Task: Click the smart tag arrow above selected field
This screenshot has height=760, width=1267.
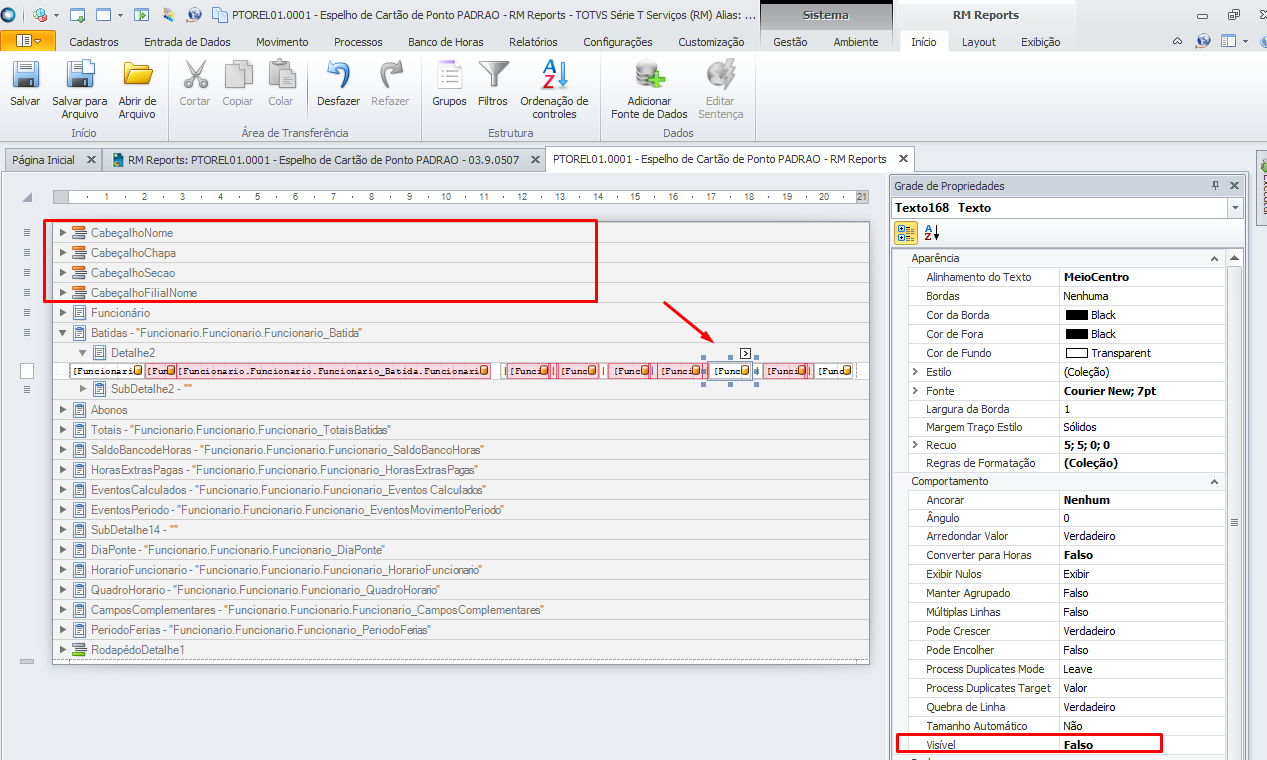Action: click(x=745, y=353)
